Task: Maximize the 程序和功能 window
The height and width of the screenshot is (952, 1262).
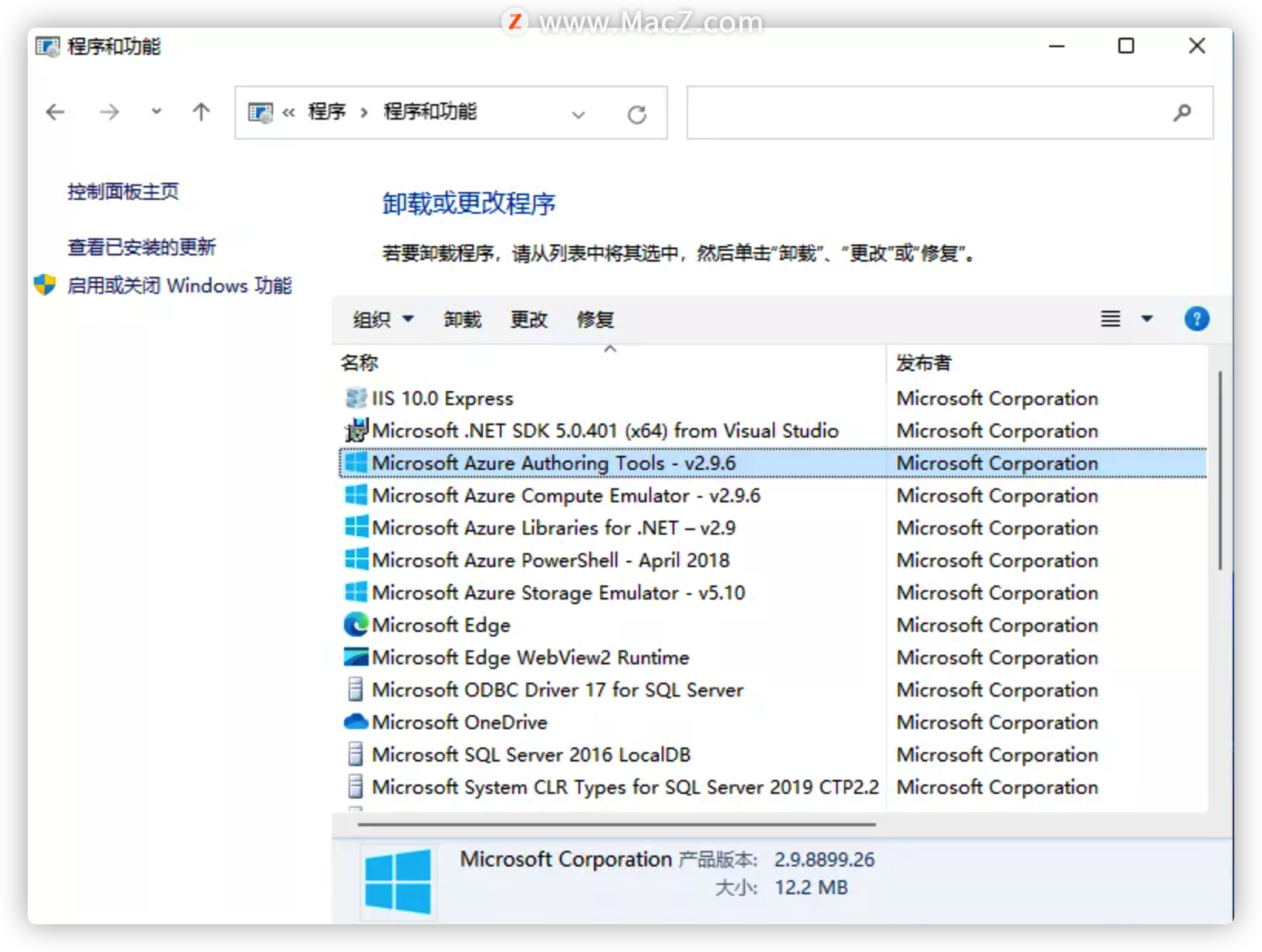Action: pyautogui.click(x=1126, y=46)
